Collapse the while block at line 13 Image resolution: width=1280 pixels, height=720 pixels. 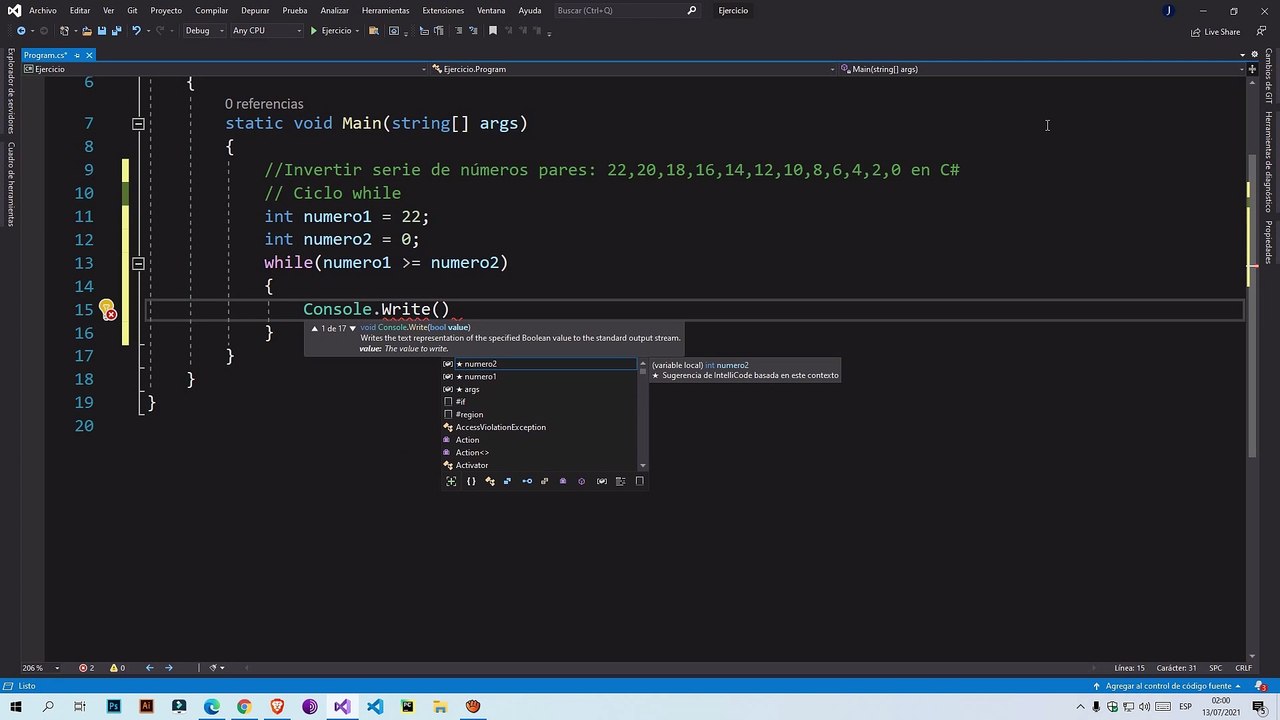click(138, 263)
